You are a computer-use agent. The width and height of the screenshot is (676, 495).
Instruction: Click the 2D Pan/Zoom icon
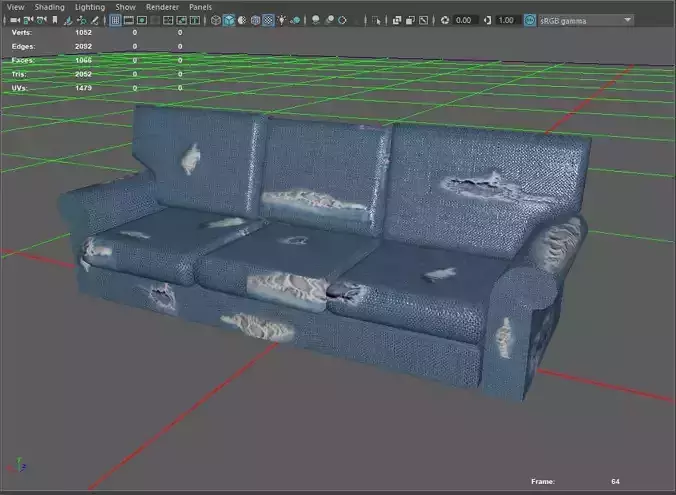81,20
